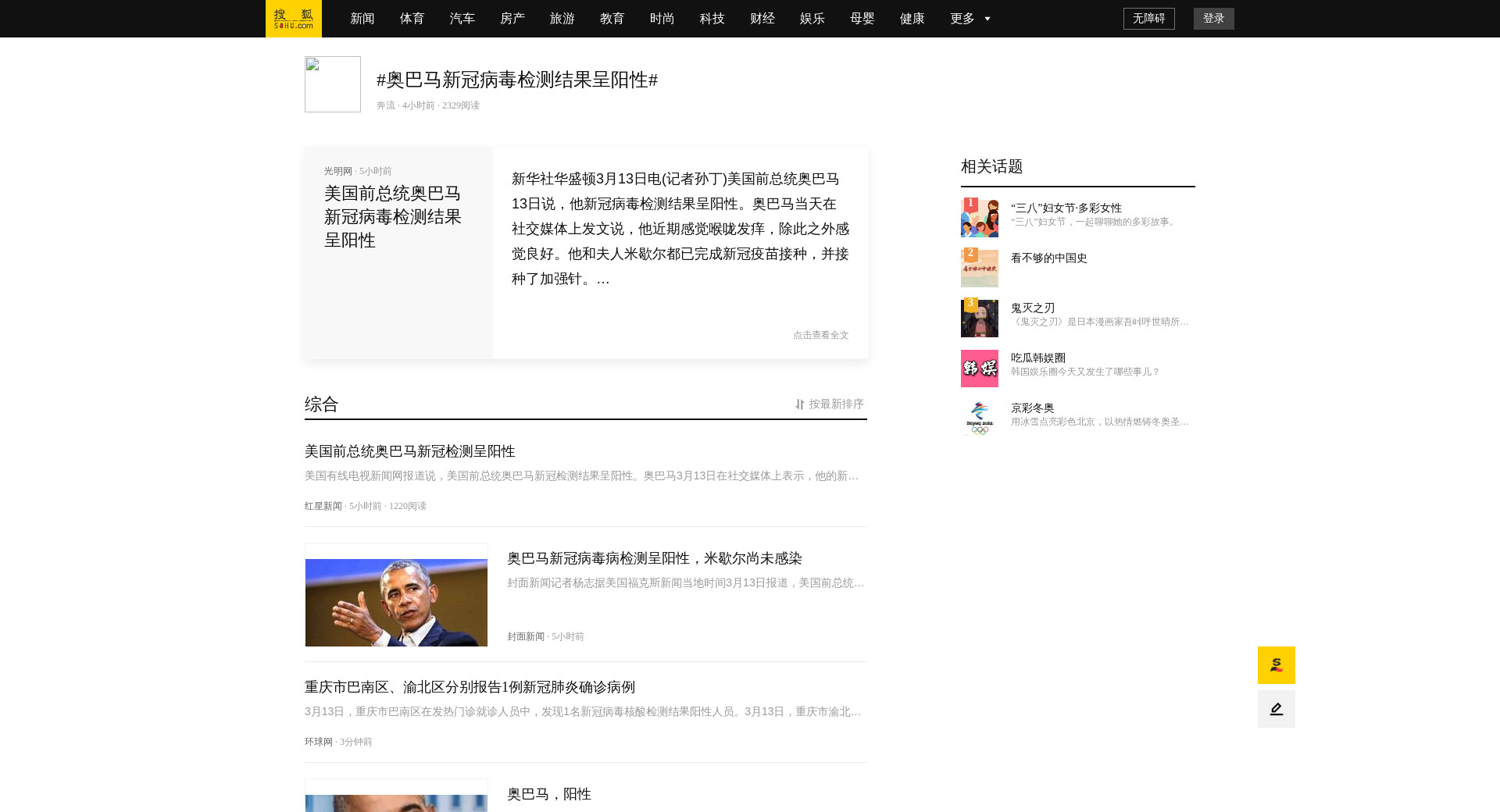
Task: Enable 无障碍 accessibility mode
Action: (x=1148, y=19)
